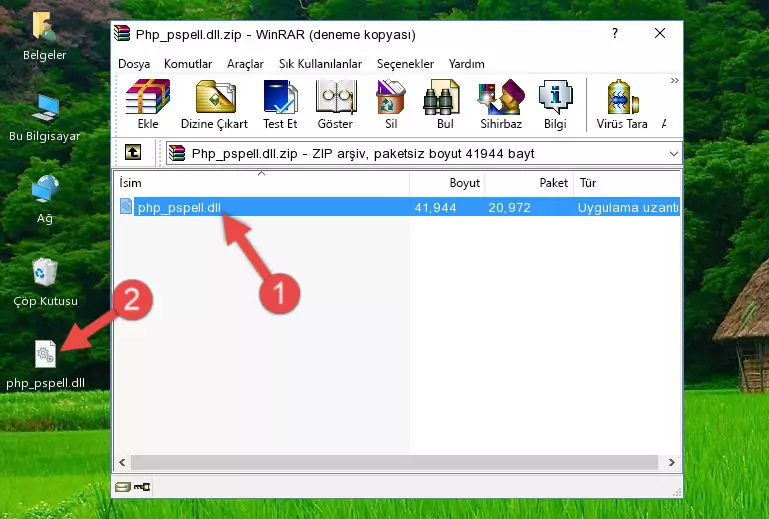This screenshot has height=519, width=769.
Task: Open the Araçlar menu
Action: 245,64
